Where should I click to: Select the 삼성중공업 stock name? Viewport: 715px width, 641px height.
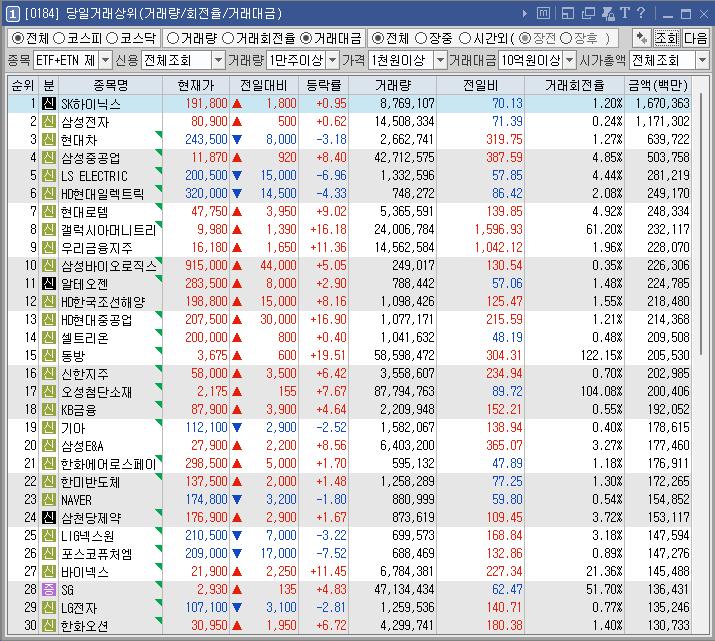pos(90,158)
